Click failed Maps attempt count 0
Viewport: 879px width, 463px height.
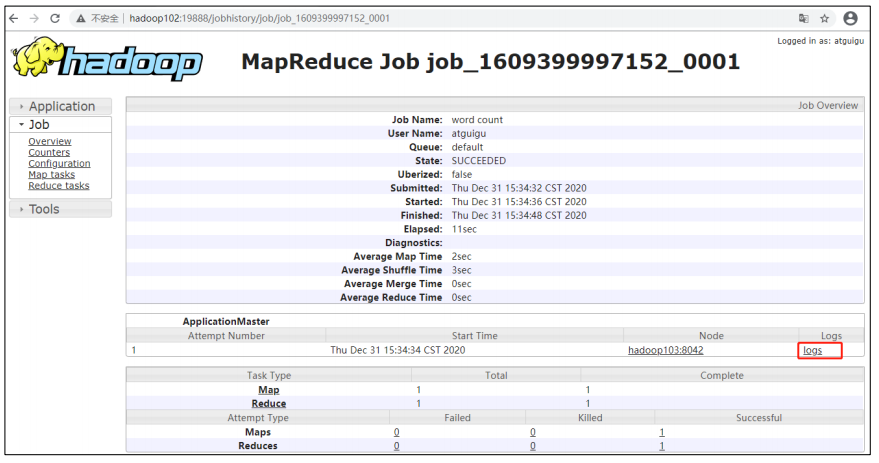point(396,432)
